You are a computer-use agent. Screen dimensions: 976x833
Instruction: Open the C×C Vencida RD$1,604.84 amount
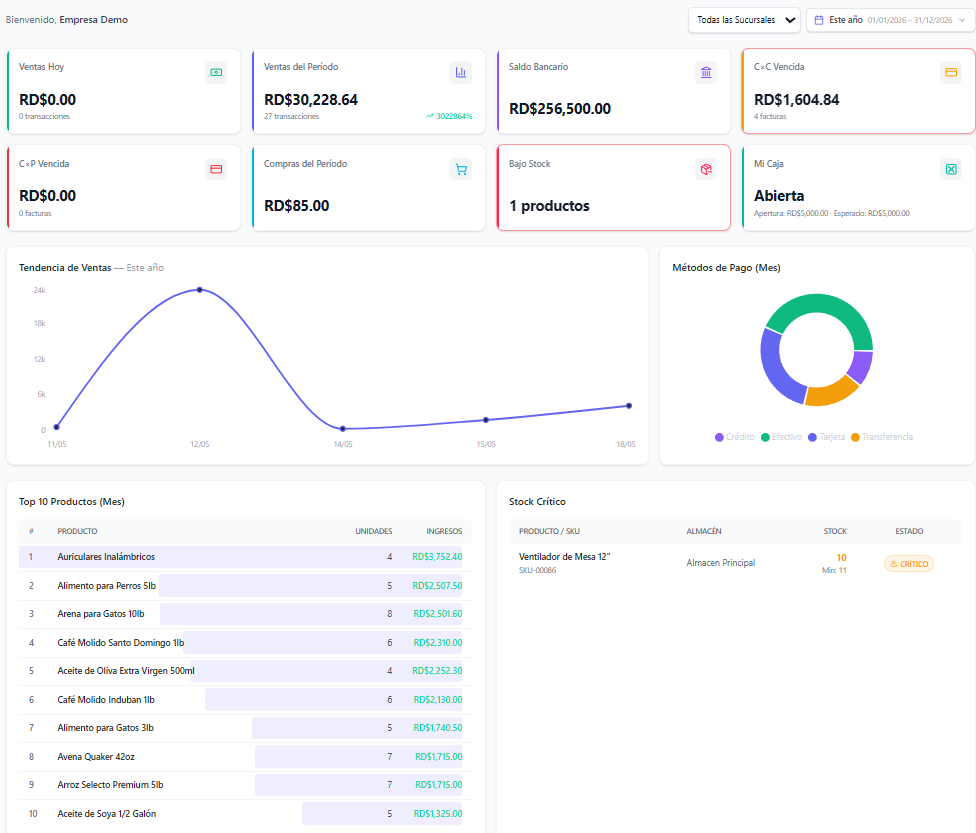click(x=796, y=100)
